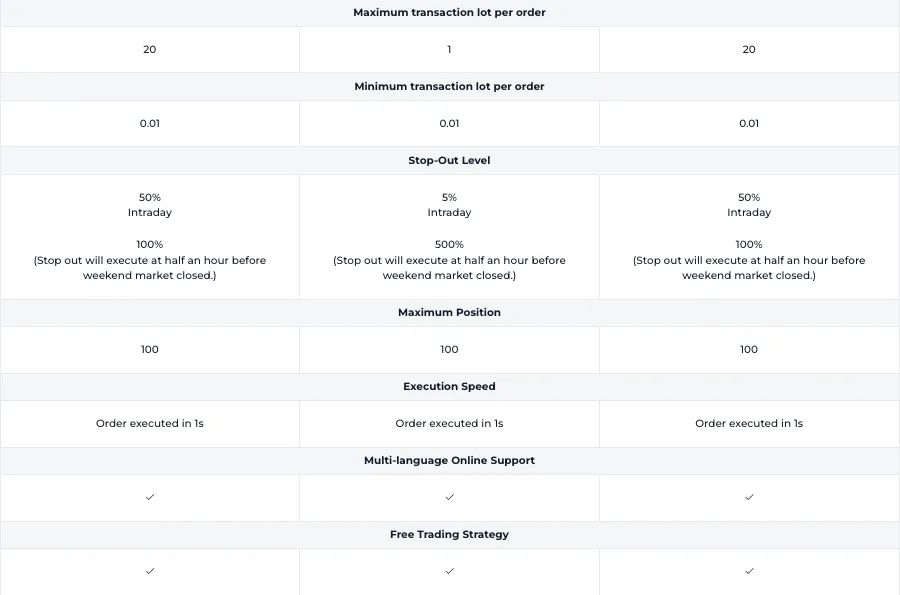
Task: Click the 'Execution Speed' row header
Action: [x=449, y=387]
